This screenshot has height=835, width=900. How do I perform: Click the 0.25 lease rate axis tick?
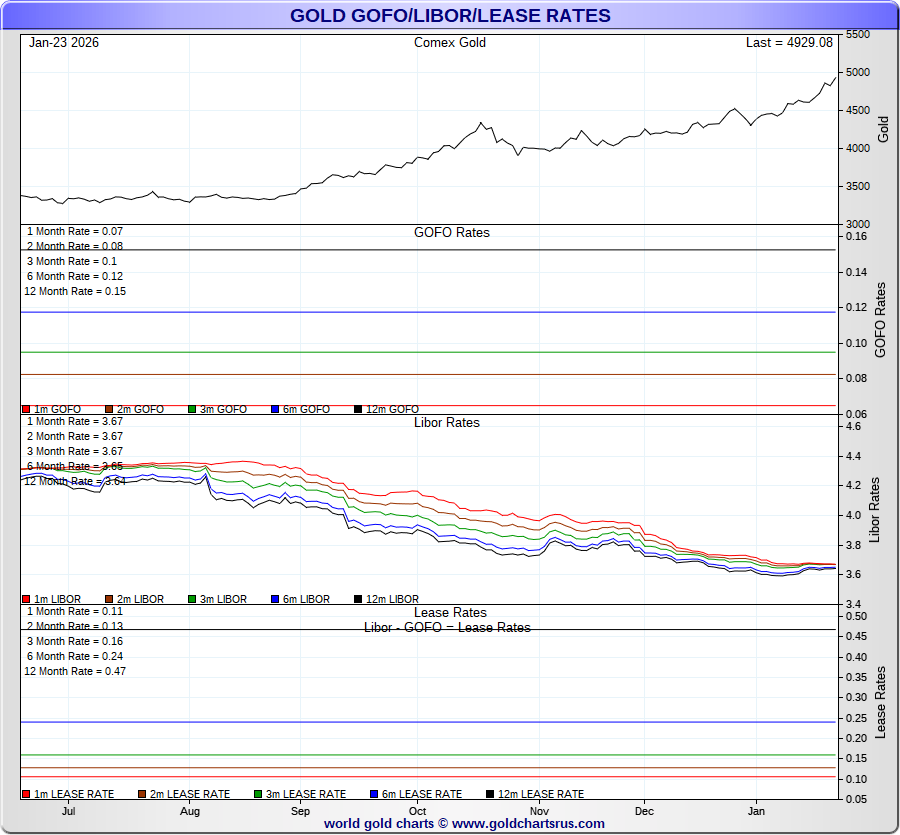(856, 718)
